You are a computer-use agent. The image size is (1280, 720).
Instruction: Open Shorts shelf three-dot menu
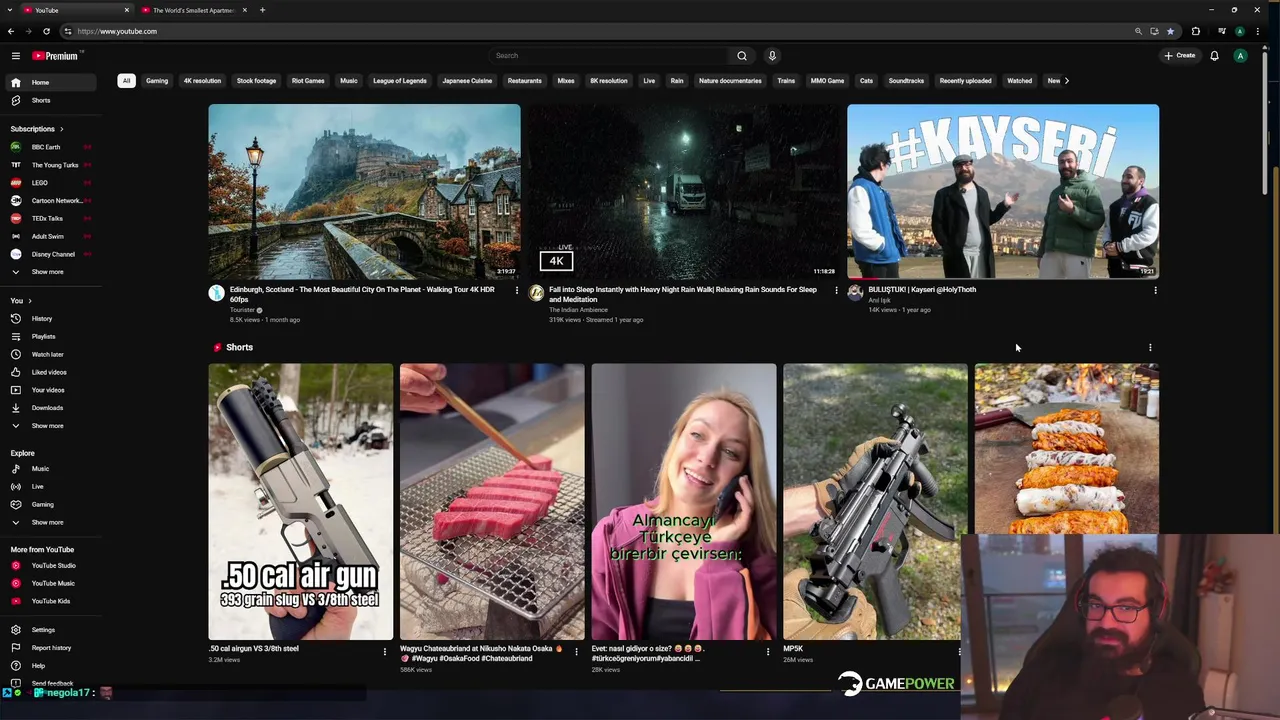point(1150,348)
